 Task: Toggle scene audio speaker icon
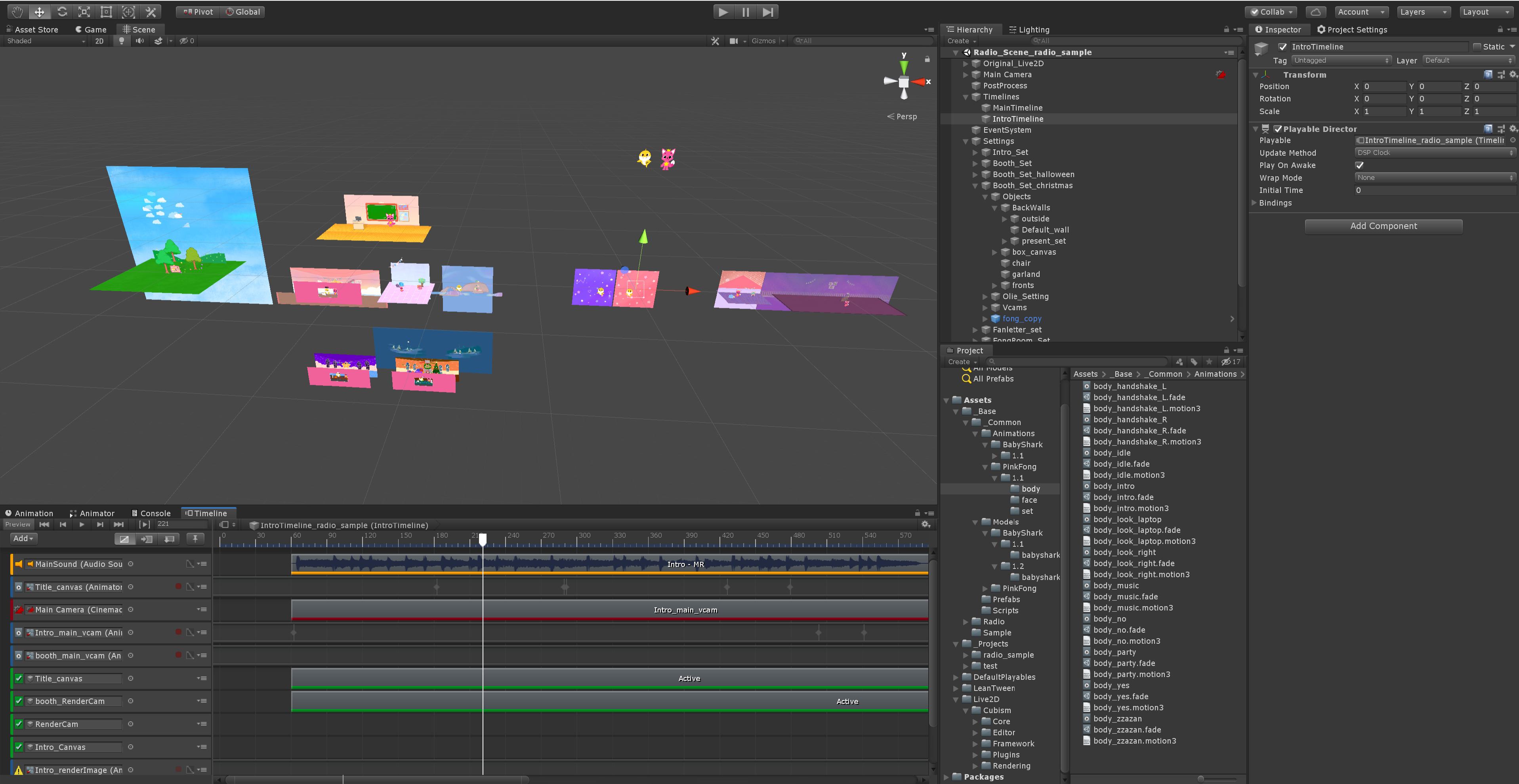coord(140,41)
